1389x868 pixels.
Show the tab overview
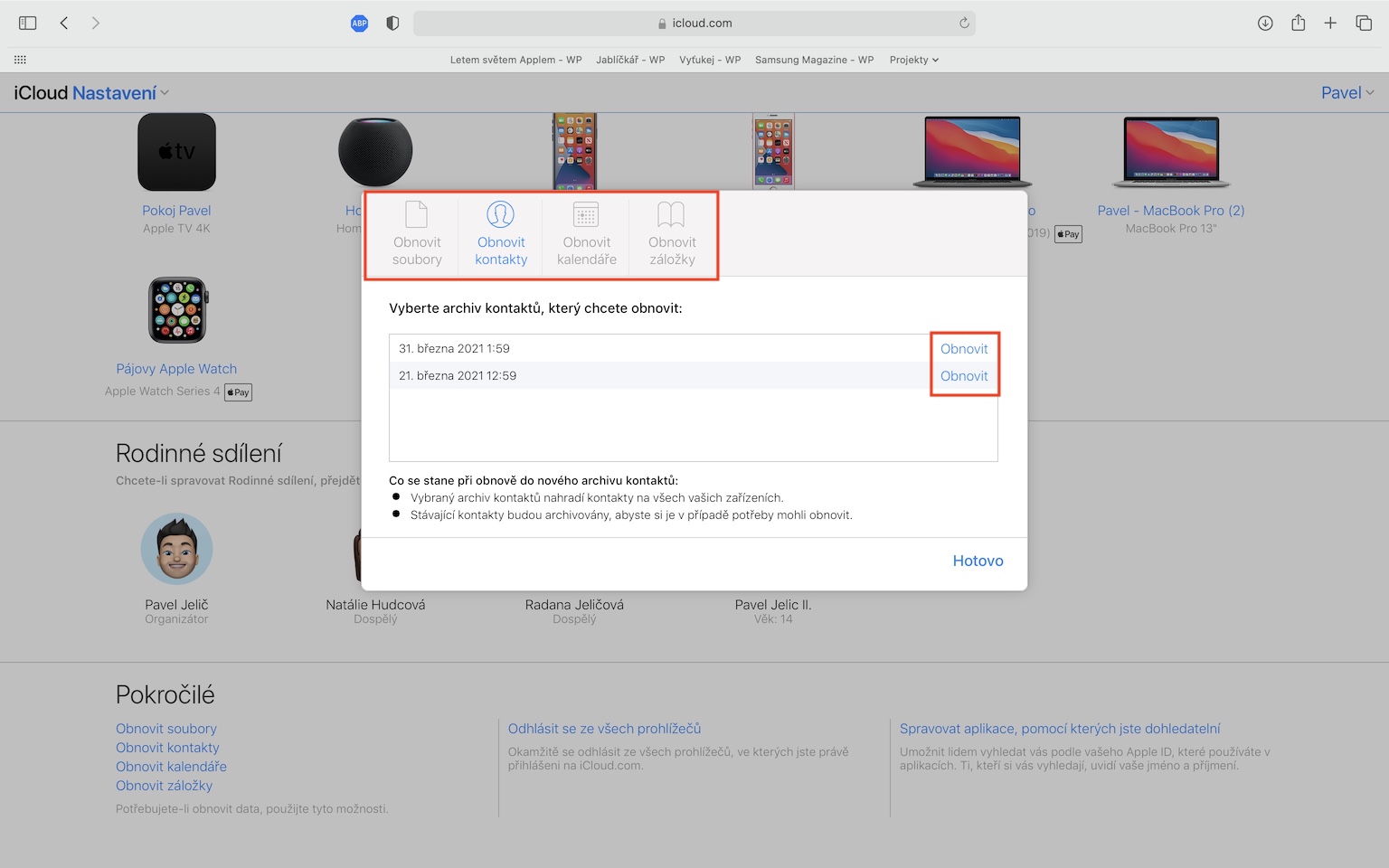1364,24
